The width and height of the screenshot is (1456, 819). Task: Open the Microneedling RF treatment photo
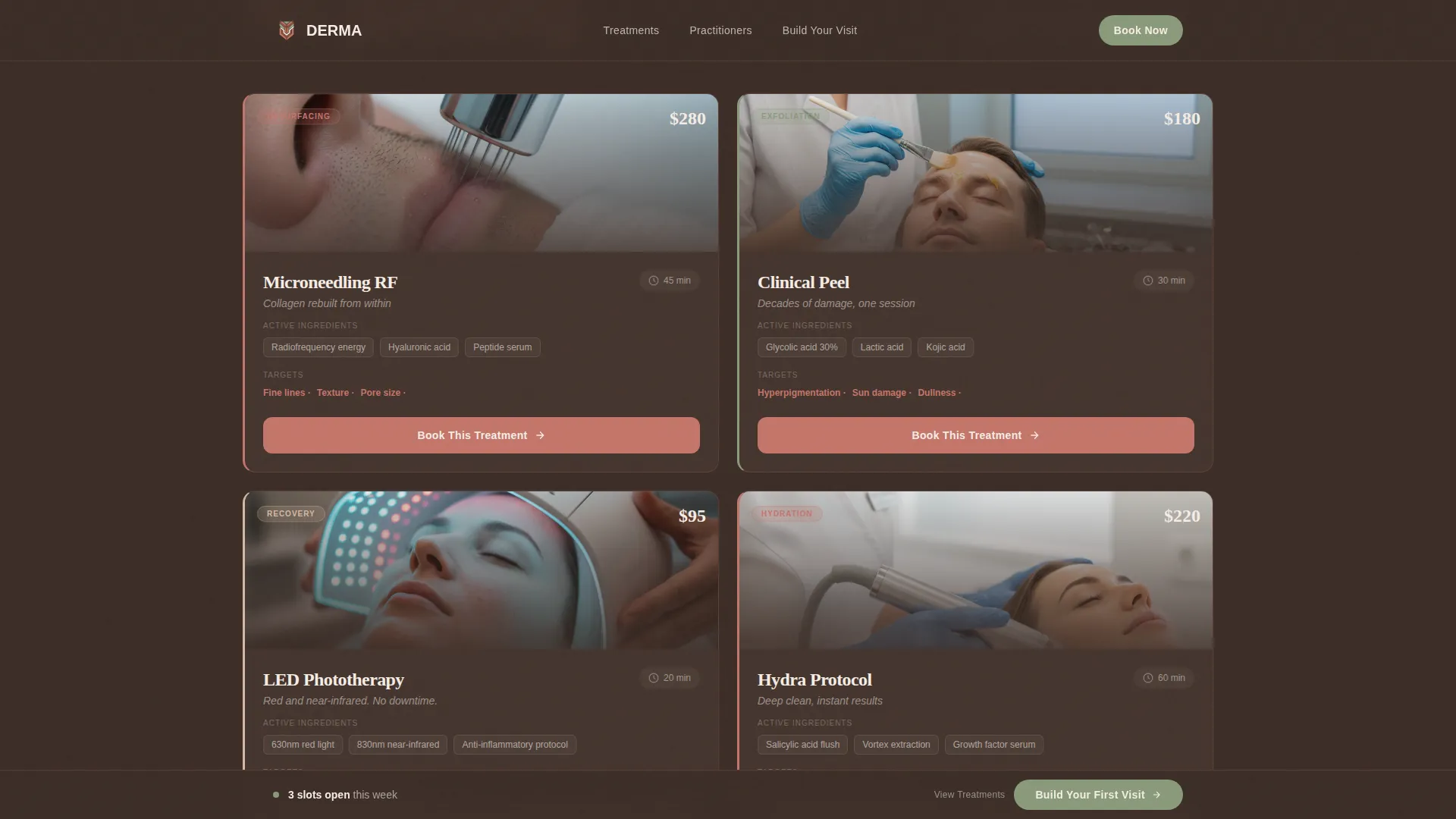click(x=482, y=173)
